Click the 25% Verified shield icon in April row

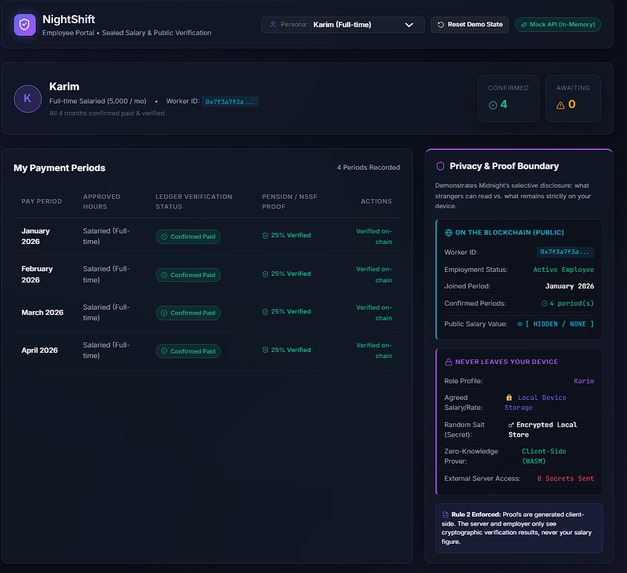pyautogui.click(x=265, y=350)
